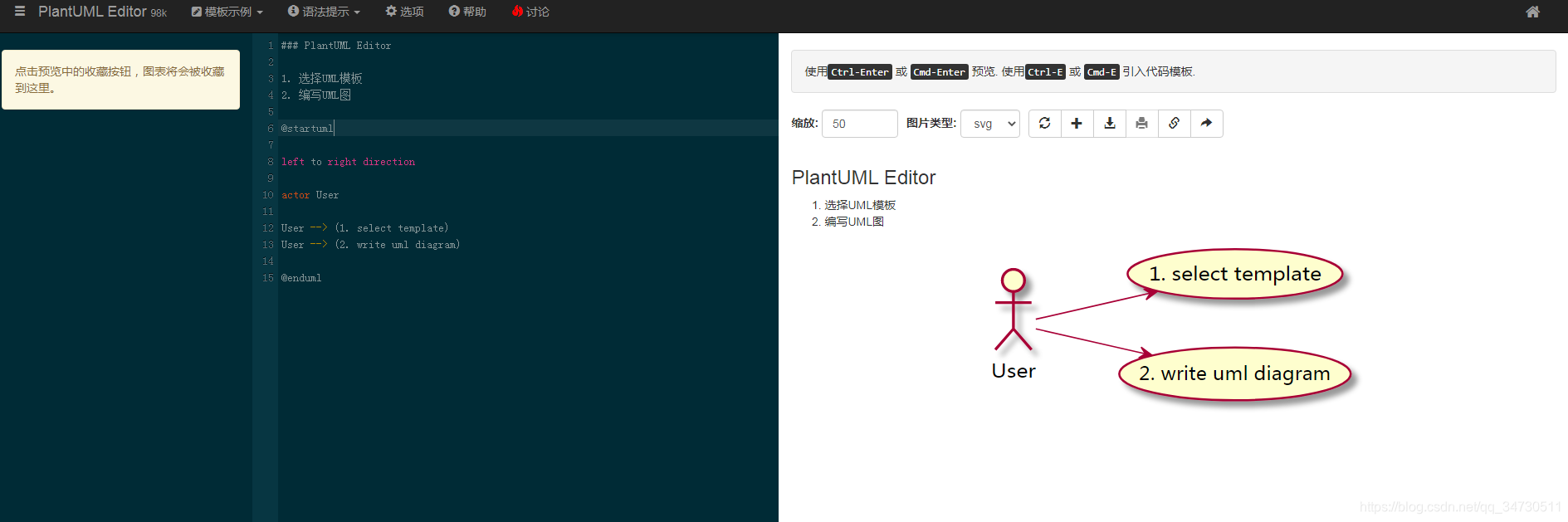This screenshot has height=522, width=1568.
Task: Click the 语法提示 info icon
Action: (x=293, y=11)
